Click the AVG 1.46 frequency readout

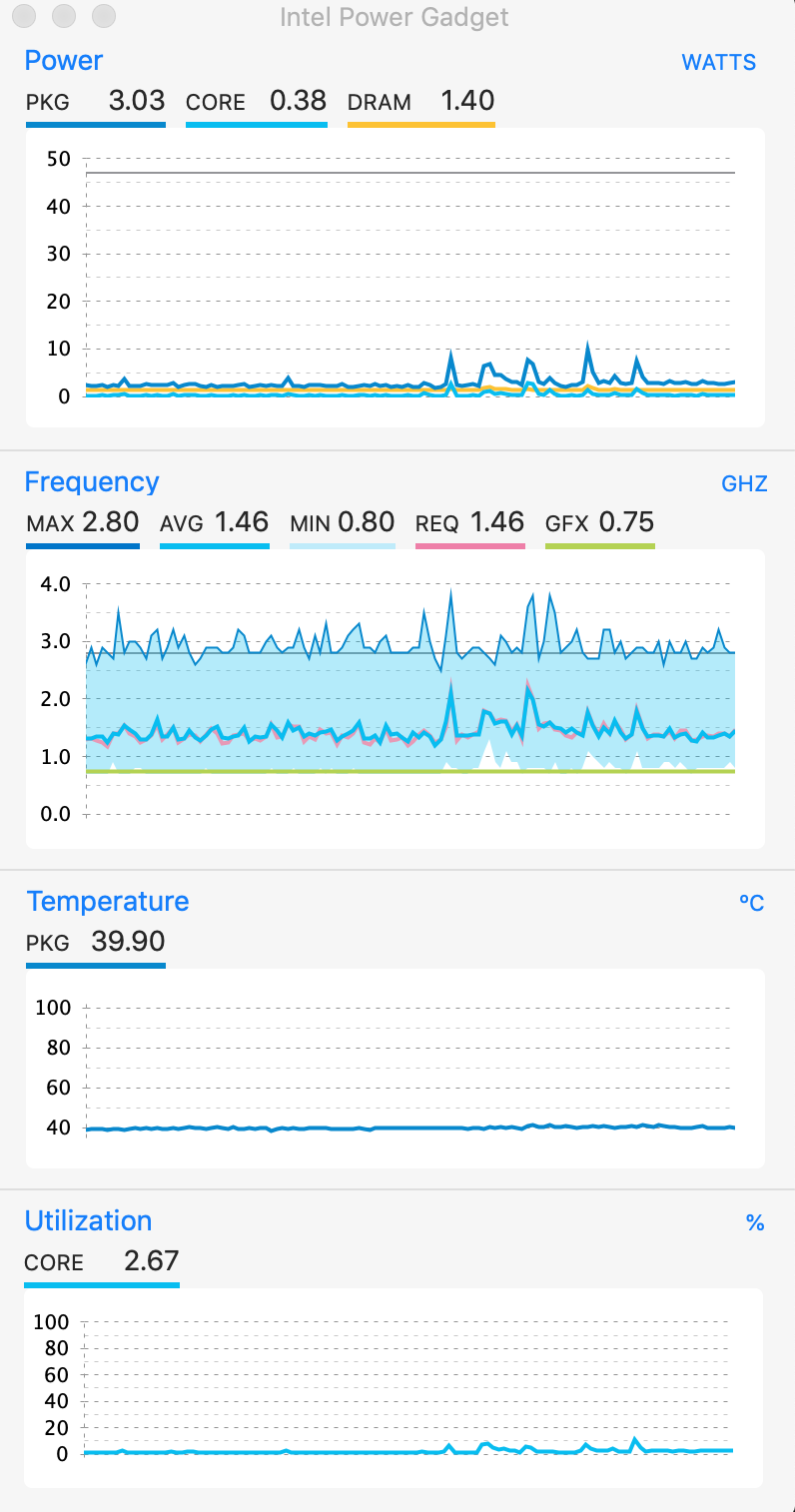214,522
